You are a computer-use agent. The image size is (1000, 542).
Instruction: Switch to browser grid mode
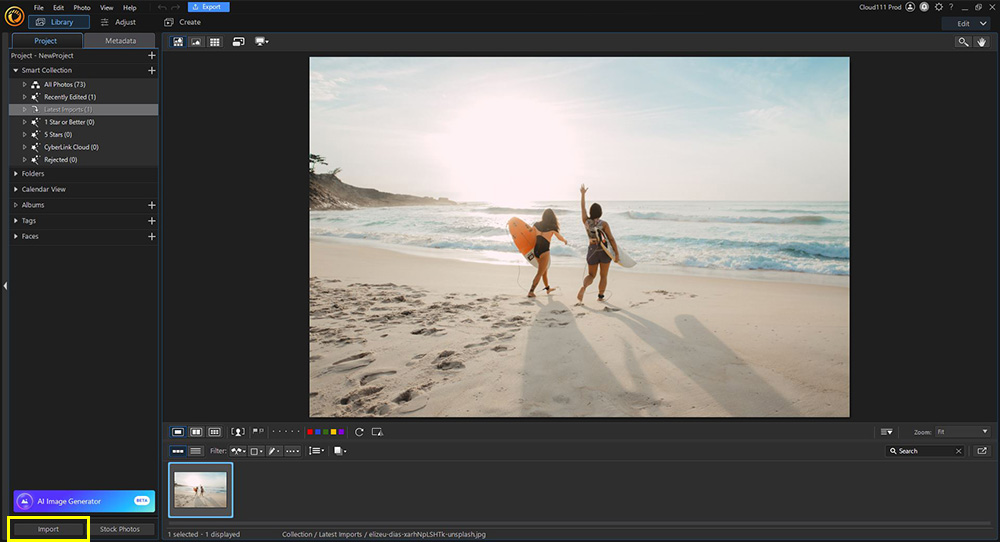click(215, 41)
